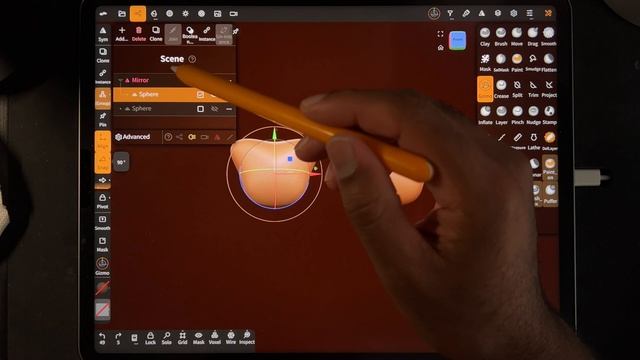
Task: Click the Advanced settings button
Action: pyautogui.click(x=133, y=137)
